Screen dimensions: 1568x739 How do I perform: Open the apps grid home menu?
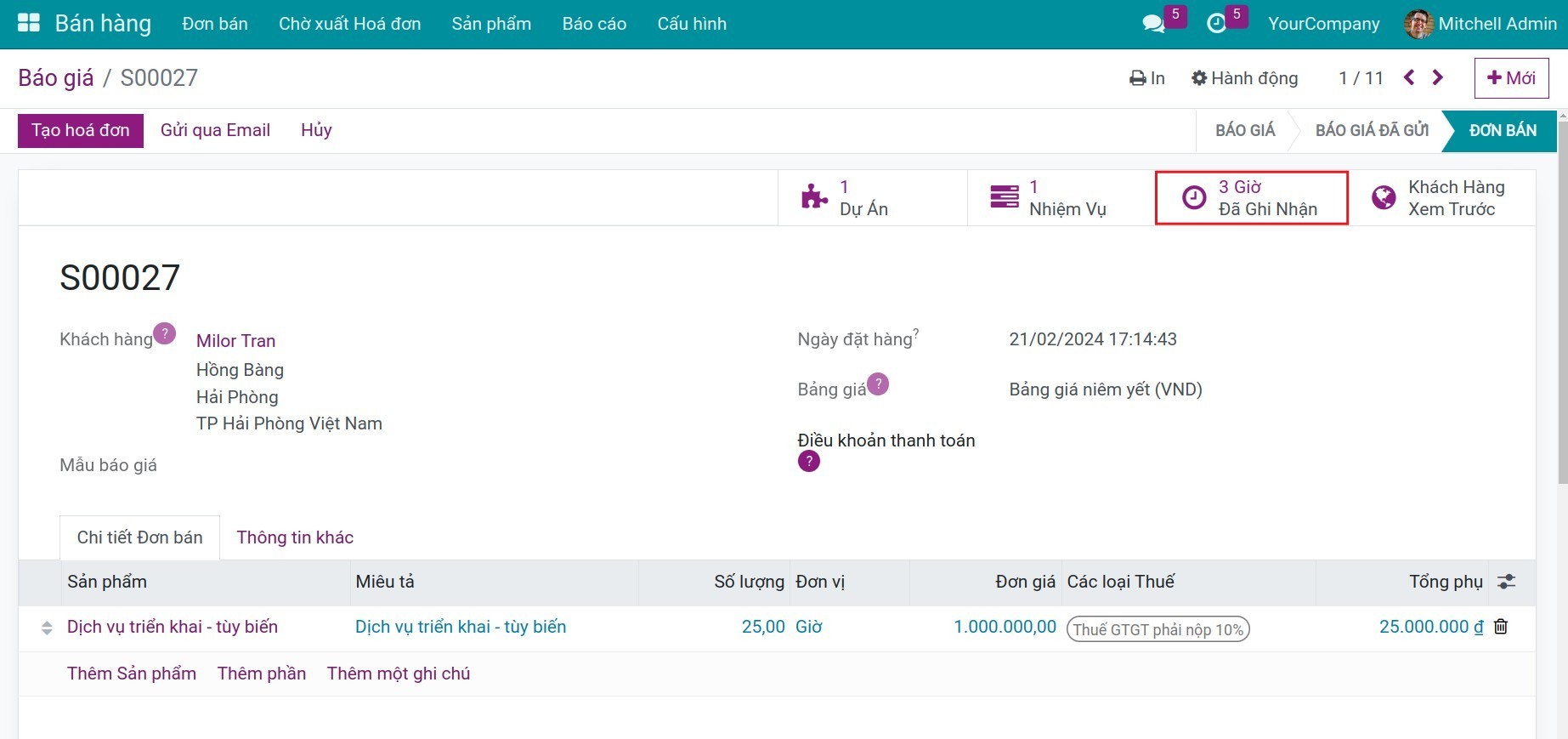click(29, 23)
